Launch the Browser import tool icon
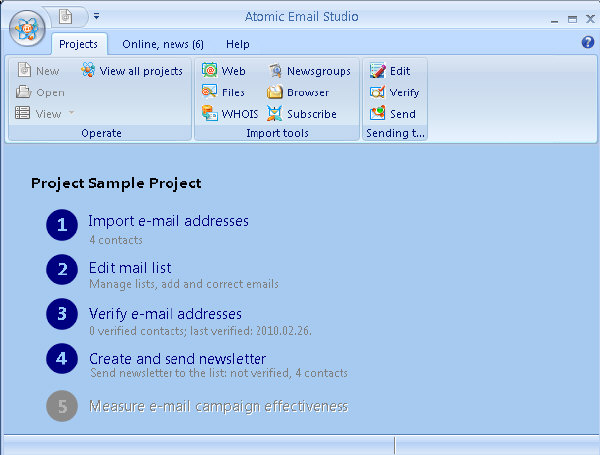This screenshot has height=455, width=600. 274,92
